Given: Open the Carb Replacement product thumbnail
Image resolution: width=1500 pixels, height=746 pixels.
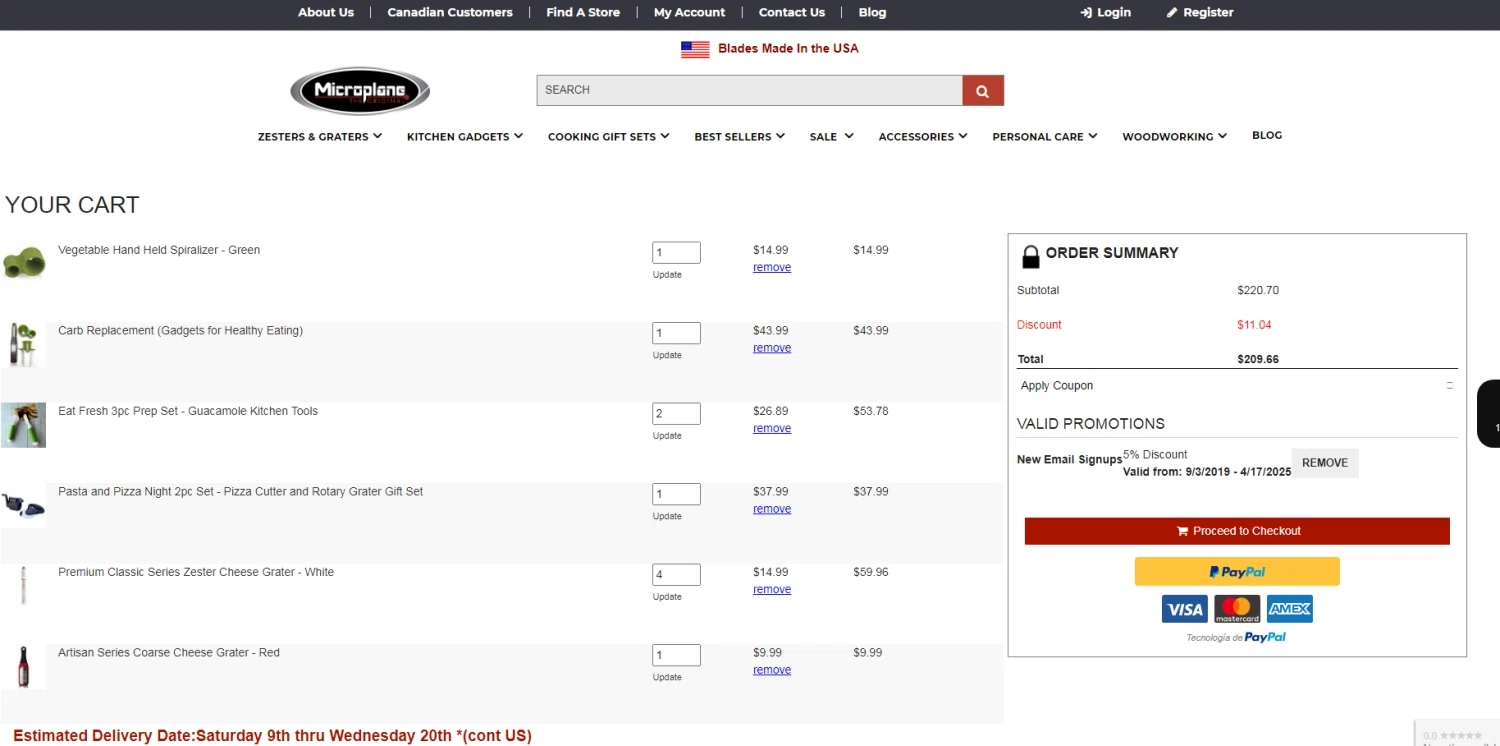Looking at the screenshot, I should point(24,344).
